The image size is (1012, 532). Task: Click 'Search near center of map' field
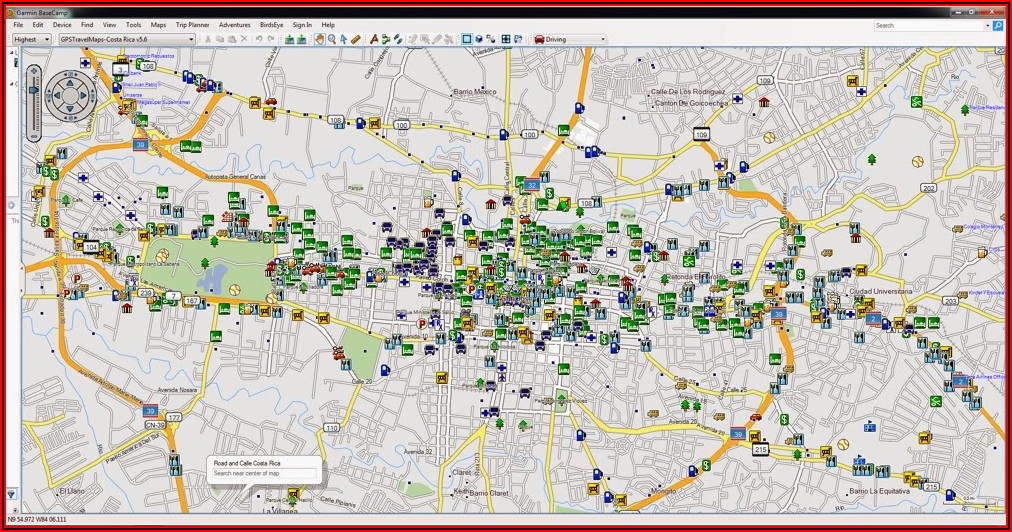point(264,473)
